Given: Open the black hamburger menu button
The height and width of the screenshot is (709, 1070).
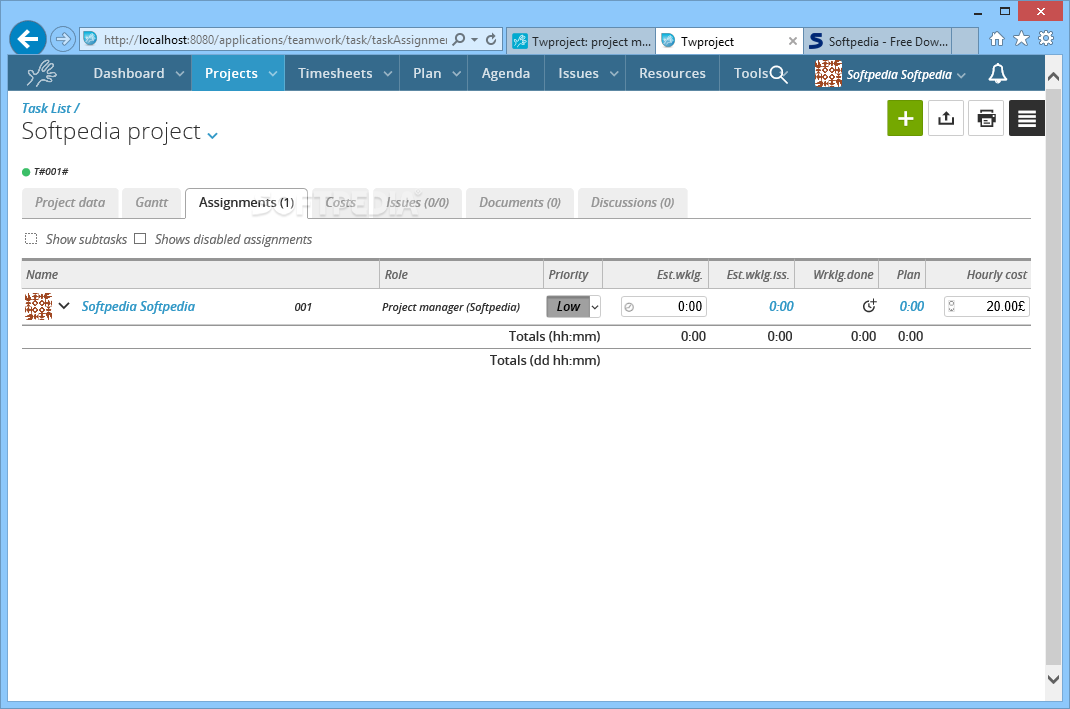Looking at the screenshot, I should click(1027, 118).
